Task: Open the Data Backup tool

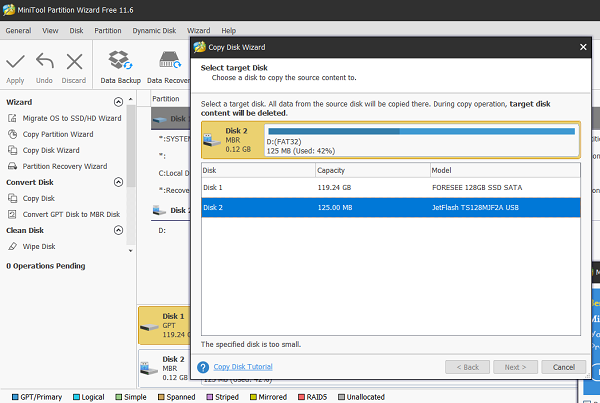Action: click(120, 64)
